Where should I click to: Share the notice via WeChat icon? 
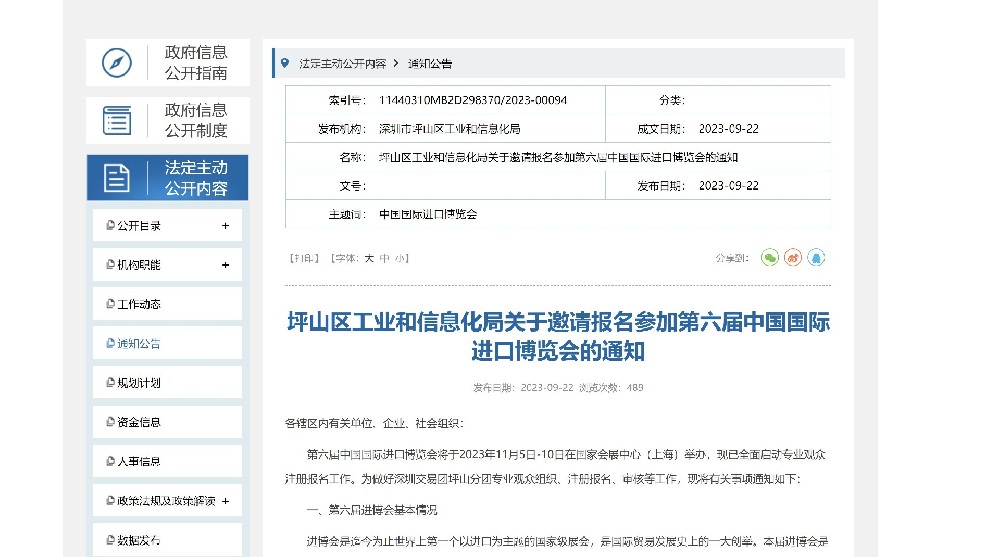coord(770,258)
